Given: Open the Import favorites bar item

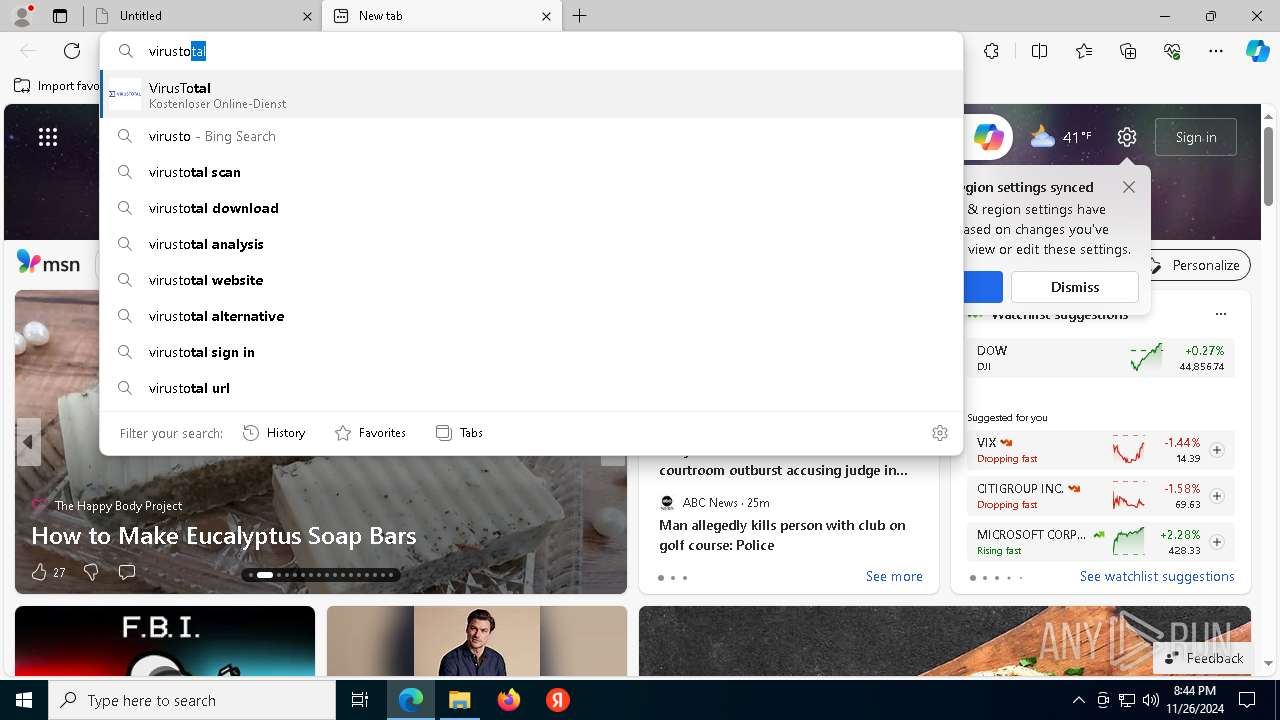Looking at the screenshot, I should pos(57,86).
